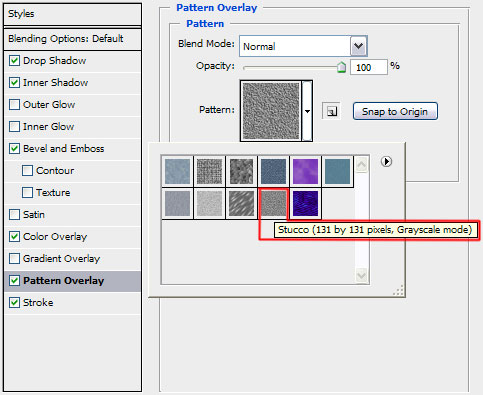Choose the light gray noise pattern thumbnail
Image resolution: width=483 pixels, height=395 pixels.
(x=209, y=203)
